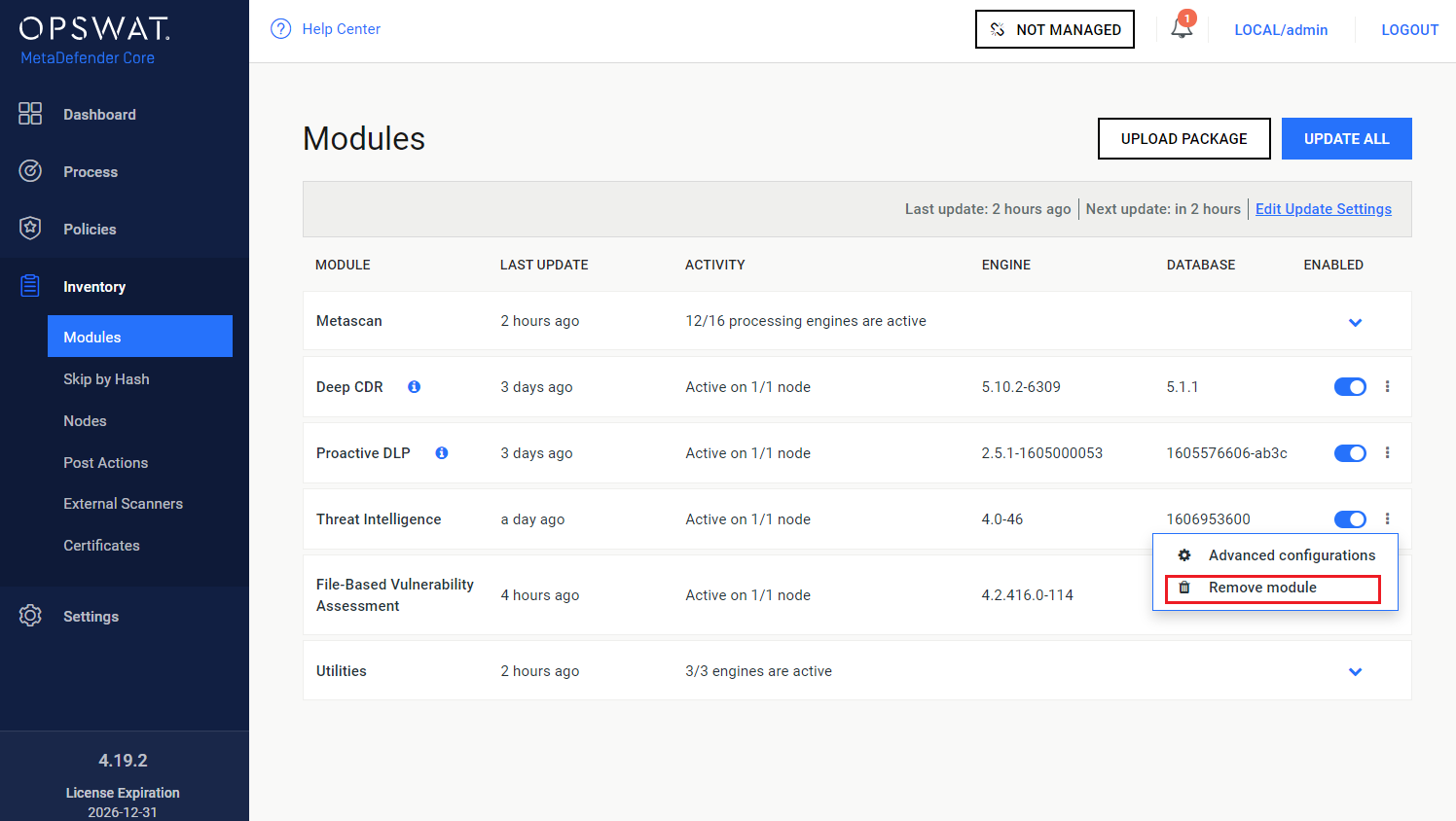Screen dimensions: 1456x821
Task: Click the LOCAL/admin account label
Action: click(x=1281, y=29)
